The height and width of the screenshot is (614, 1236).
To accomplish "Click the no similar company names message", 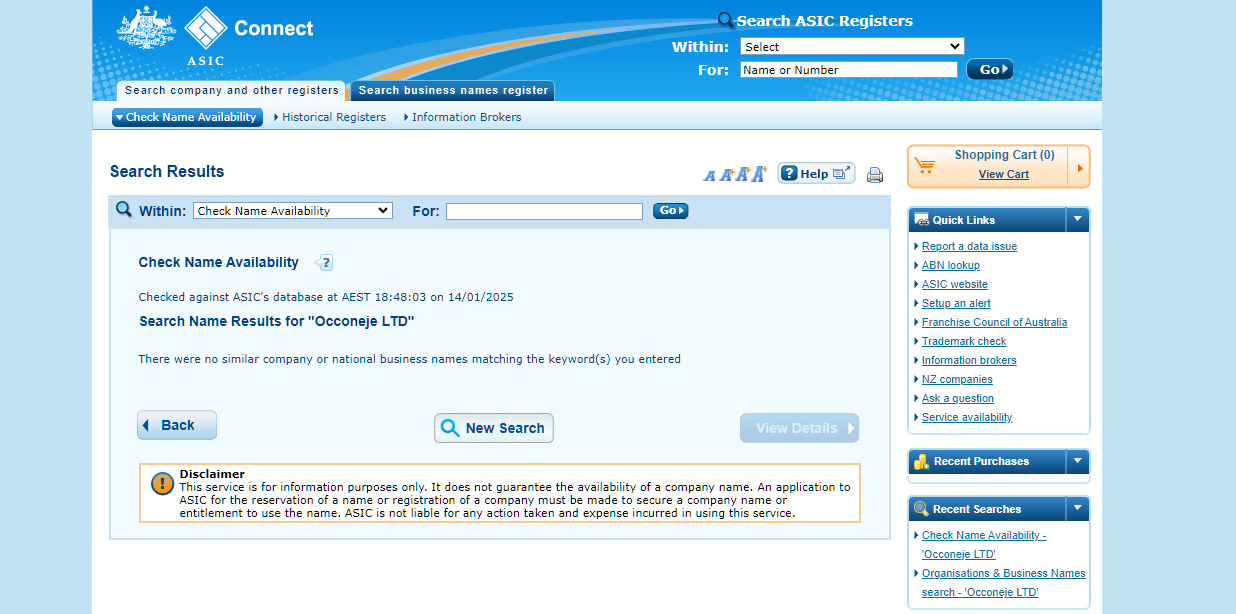I will click(409, 359).
